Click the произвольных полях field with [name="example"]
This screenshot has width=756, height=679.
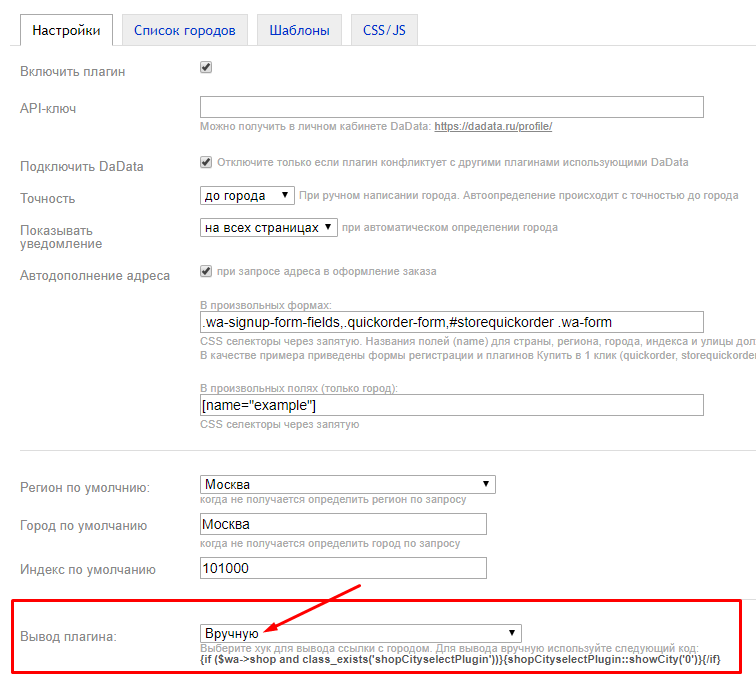coord(451,405)
